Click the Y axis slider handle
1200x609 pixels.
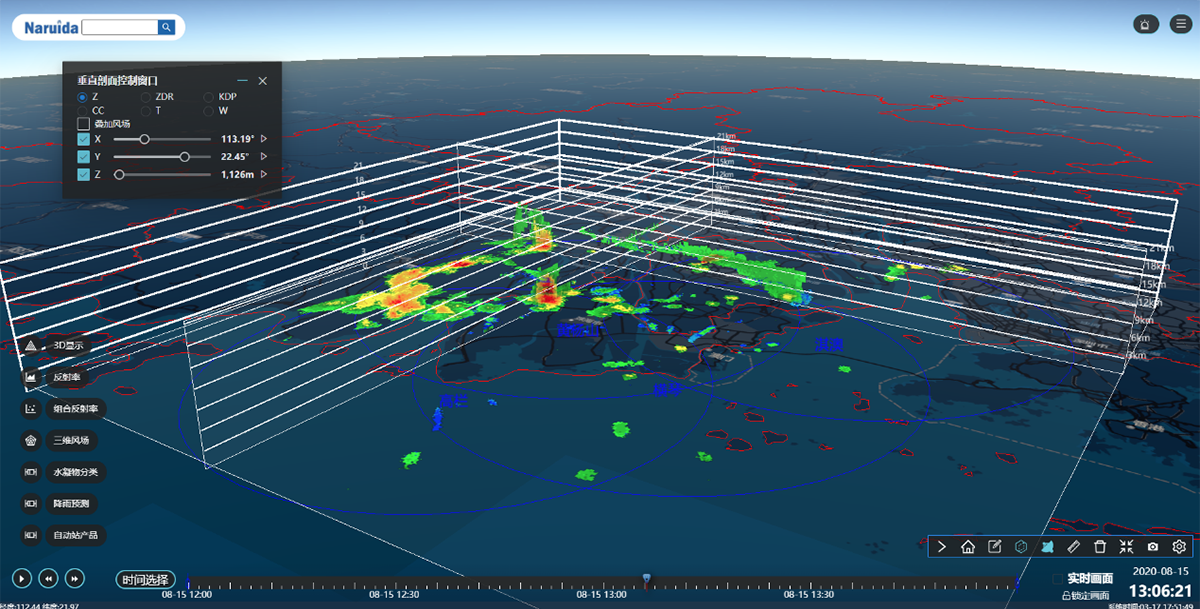(x=184, y=157)
